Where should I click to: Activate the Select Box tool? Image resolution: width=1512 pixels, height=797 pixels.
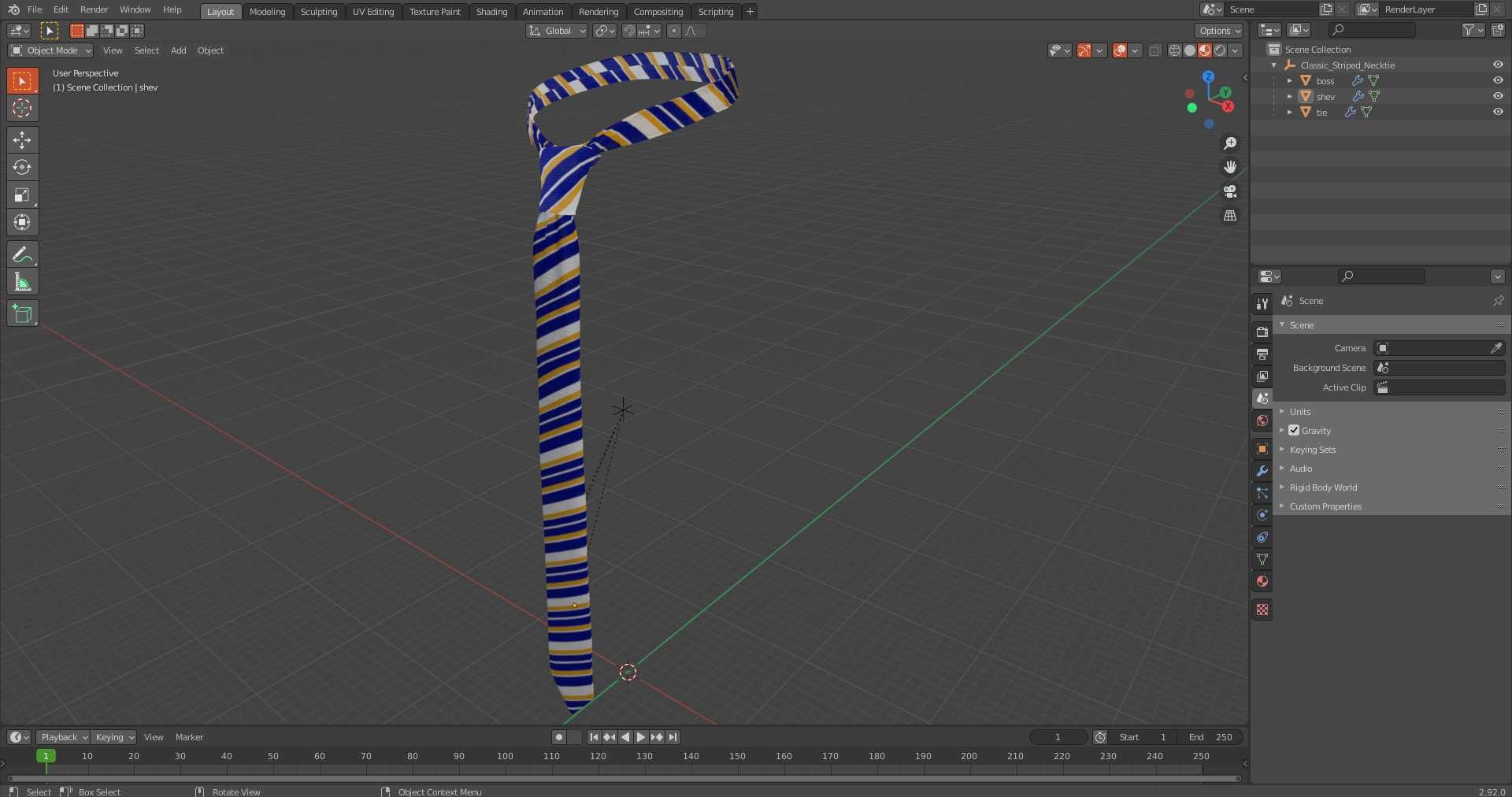[22, 80]
